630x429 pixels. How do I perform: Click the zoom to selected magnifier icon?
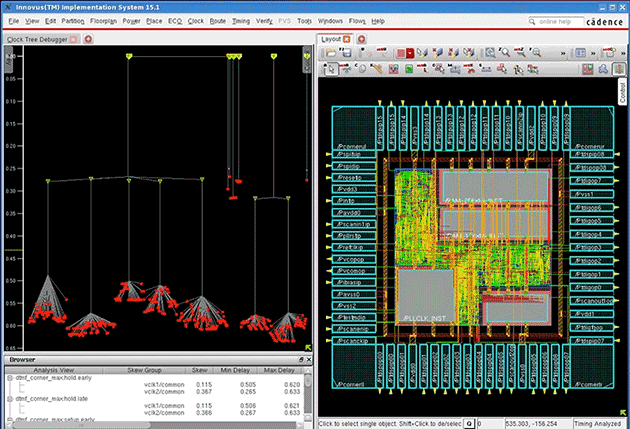click(x=535, y=53)
